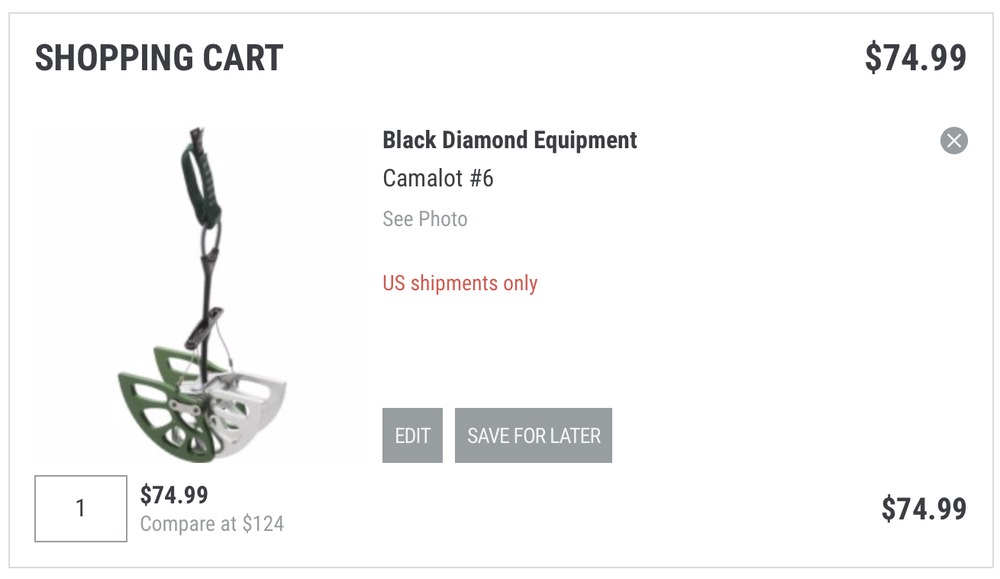
Task: Click the cart total $74.99 beside the heading
Action: coord(915,58)
